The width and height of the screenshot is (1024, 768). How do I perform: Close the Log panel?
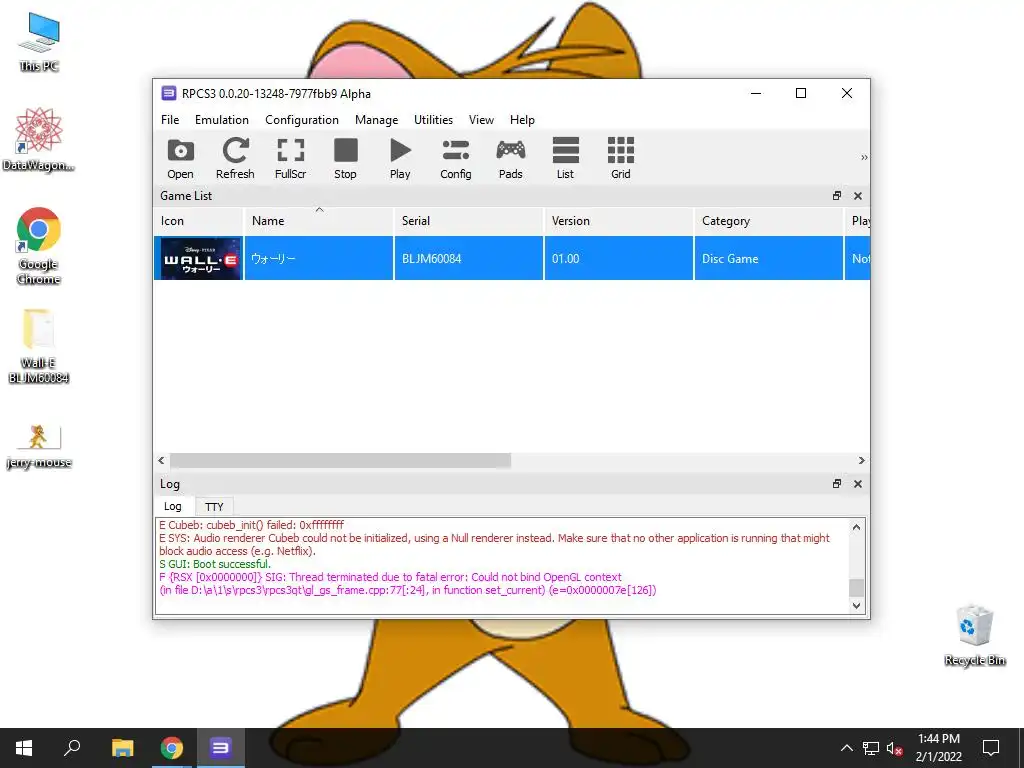tap(858, 484)
